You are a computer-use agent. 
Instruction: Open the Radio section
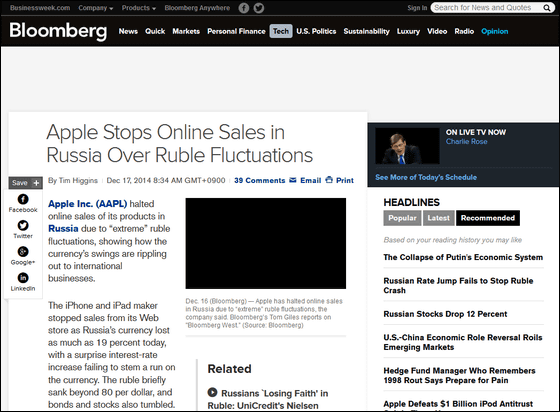pyautogui.click(x=464, y=31)
